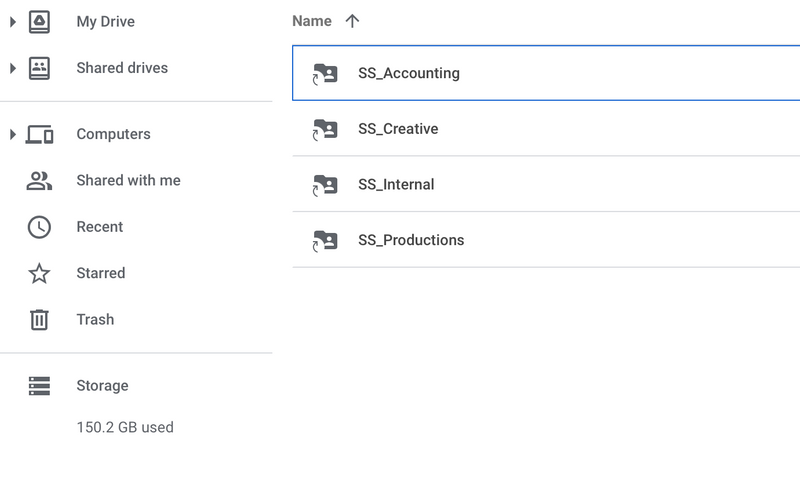Click the Storage icon
The height and width of the screenshot is (486, 800).
(x=39, y=386)
